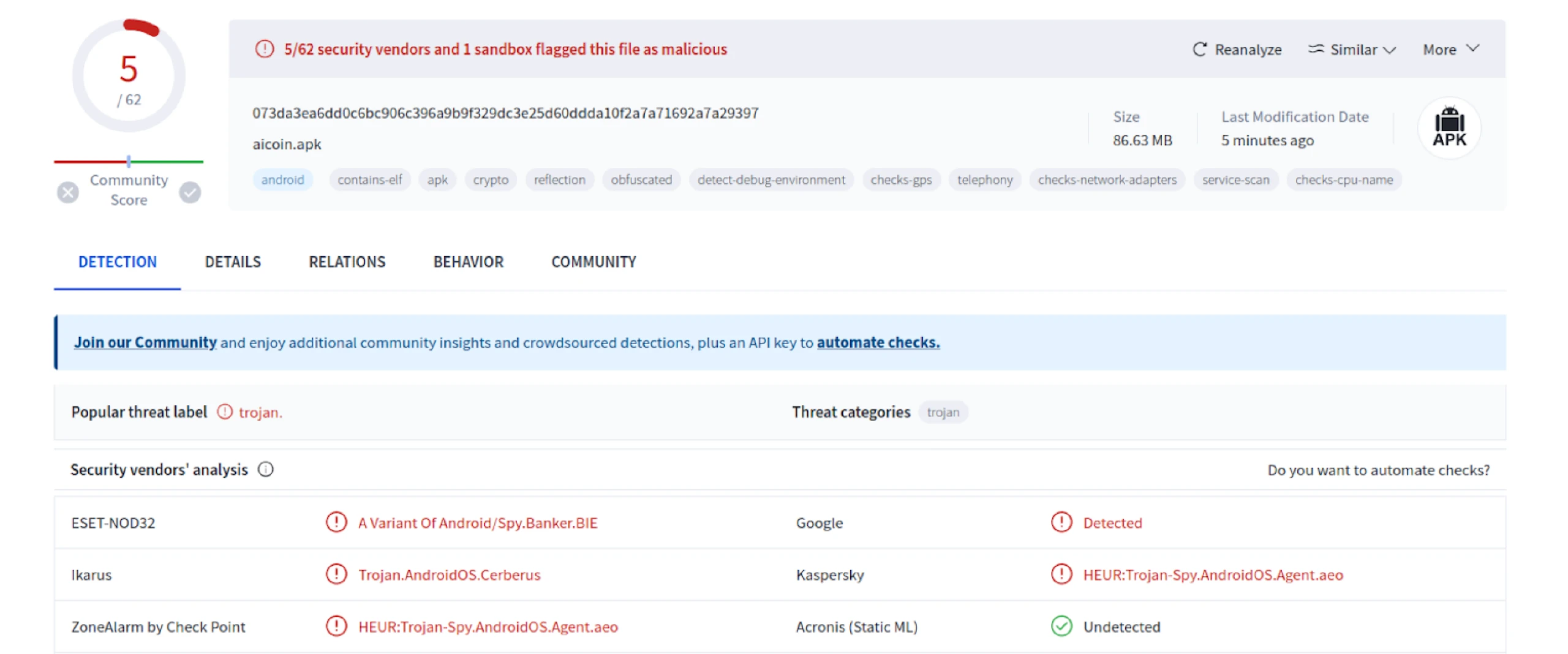Click the checks-cpu-name tag
Image resolution: width=1568 pixels, height=654 pixels.
pyautogui.click(x=1344, y=180)
